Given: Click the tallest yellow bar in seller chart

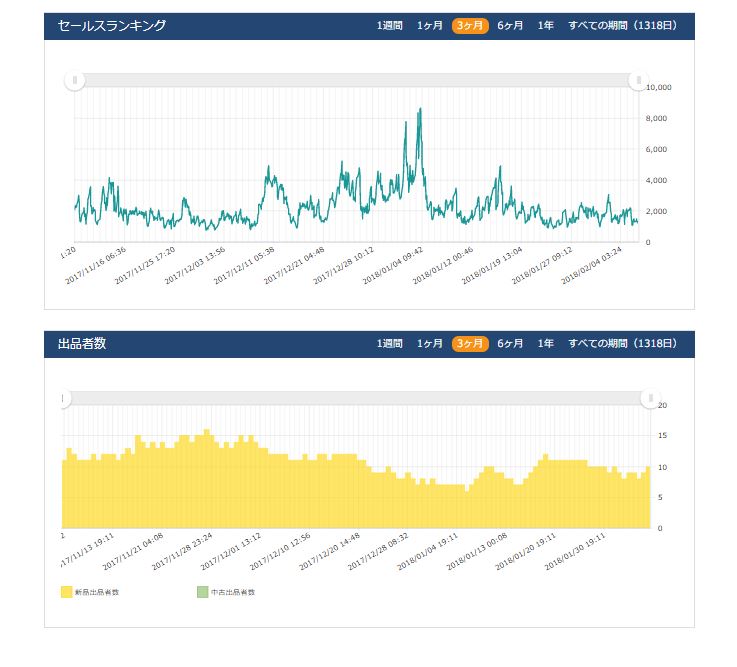Looking at the screenshot, I should click(x=207, y=479).
